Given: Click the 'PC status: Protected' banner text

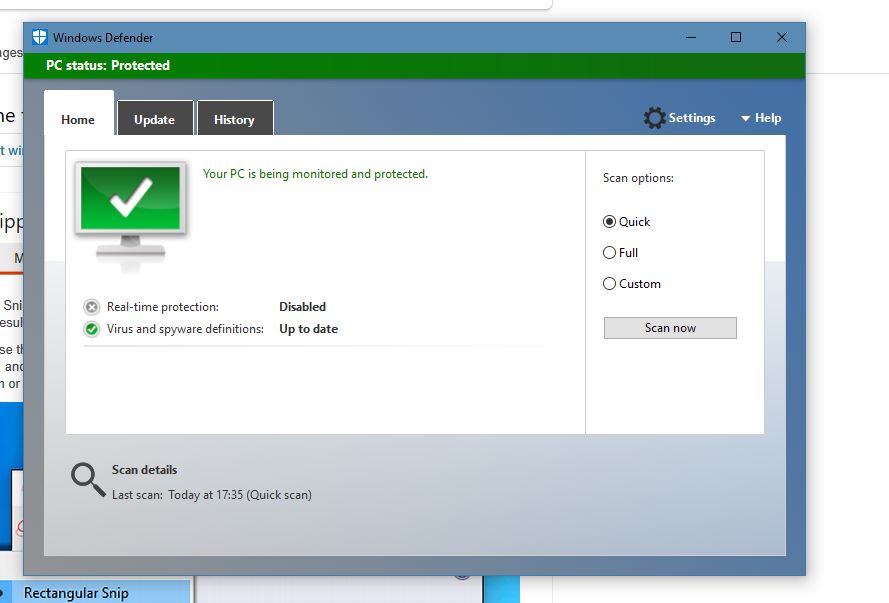Looking at the screenshot, I should click(108, 66).
